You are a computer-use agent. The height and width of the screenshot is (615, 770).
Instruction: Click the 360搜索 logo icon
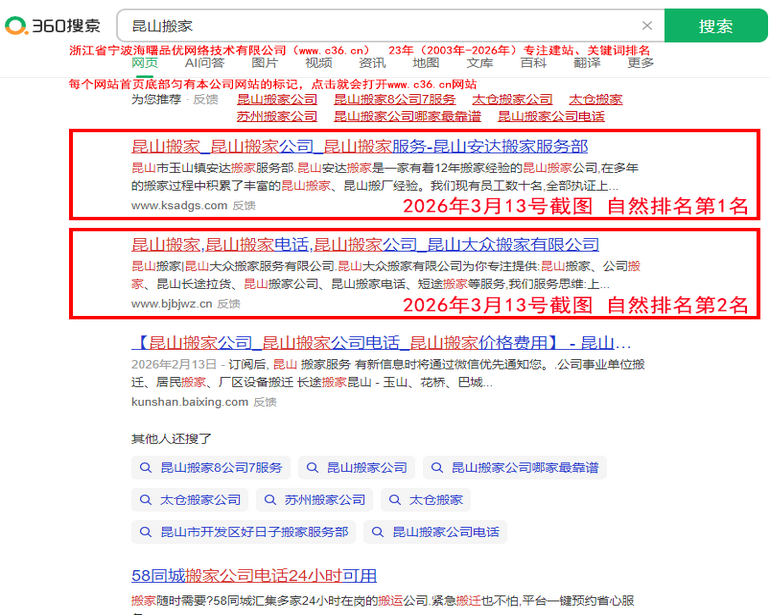pyautogui.click(x=17, y=26)
